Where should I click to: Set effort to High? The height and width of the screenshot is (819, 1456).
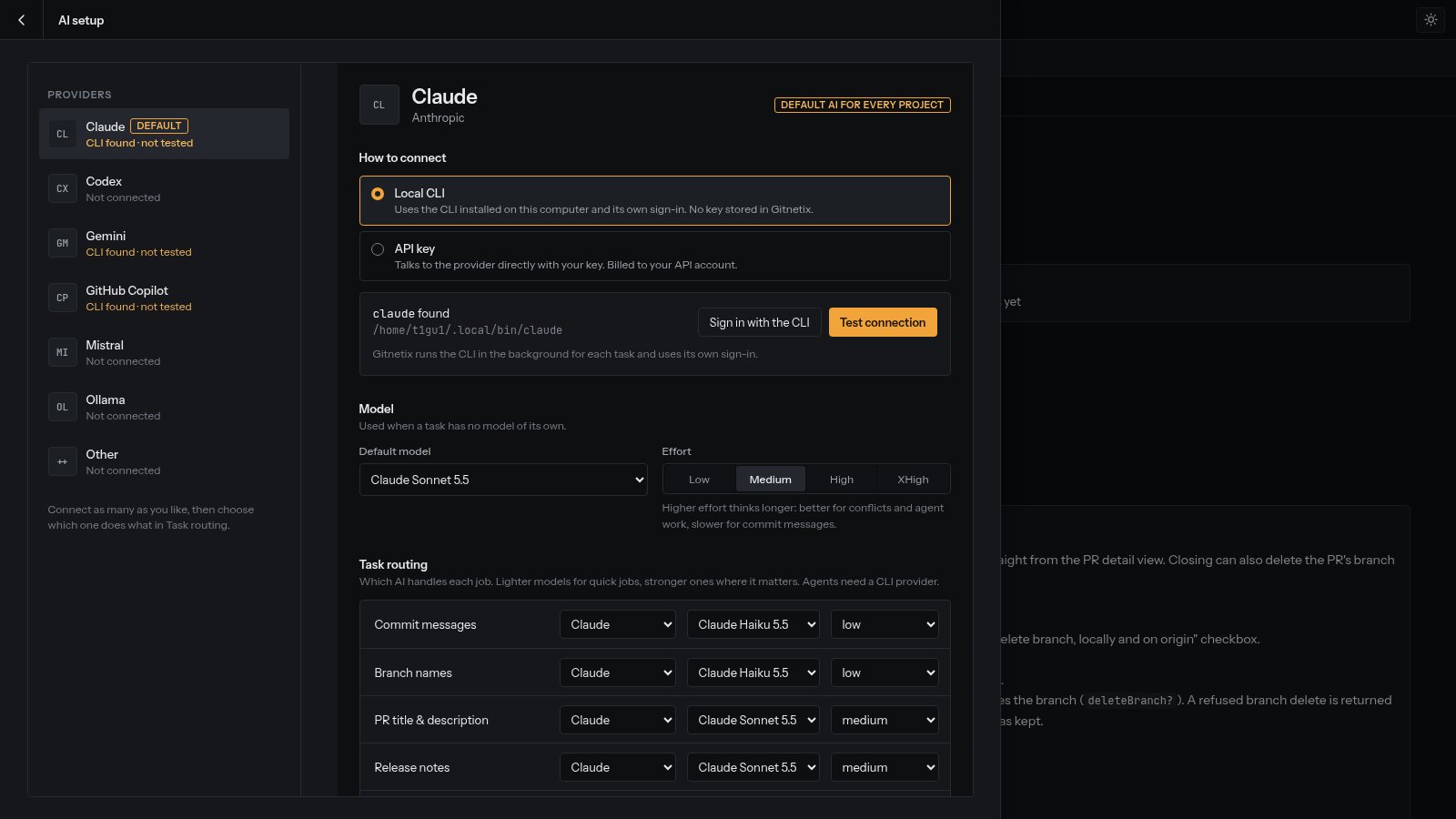(x=842, y=480)
